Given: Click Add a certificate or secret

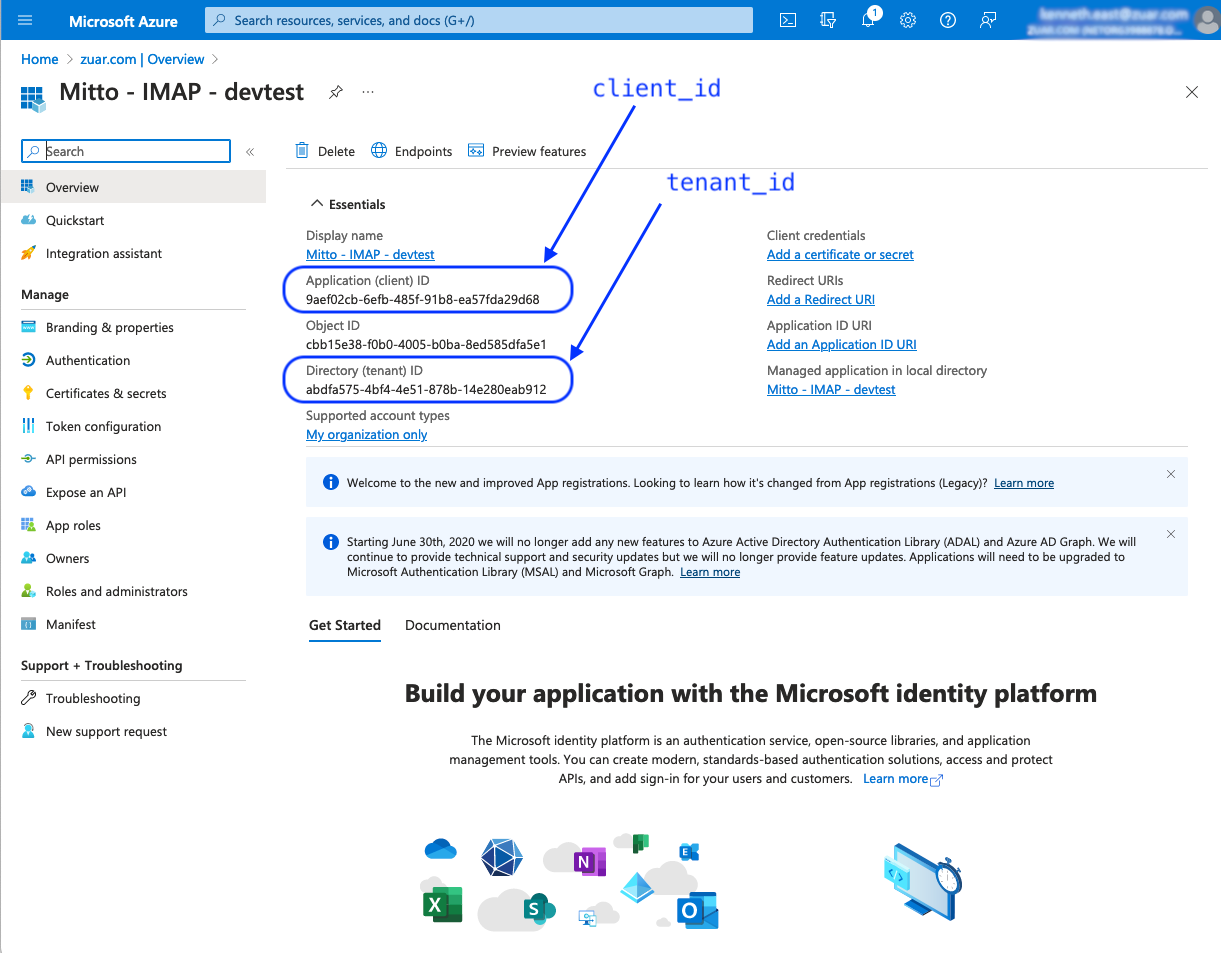Looking at the screenshot, I should coord(840,254).
